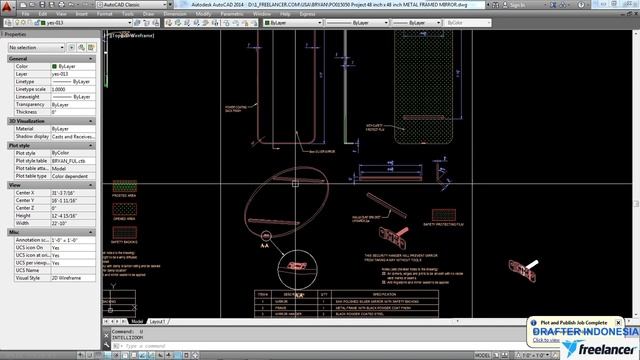Click the Stay Connected icon beside Exchange Apps
This screenshot has width=640, height=360.
(564, 4)
